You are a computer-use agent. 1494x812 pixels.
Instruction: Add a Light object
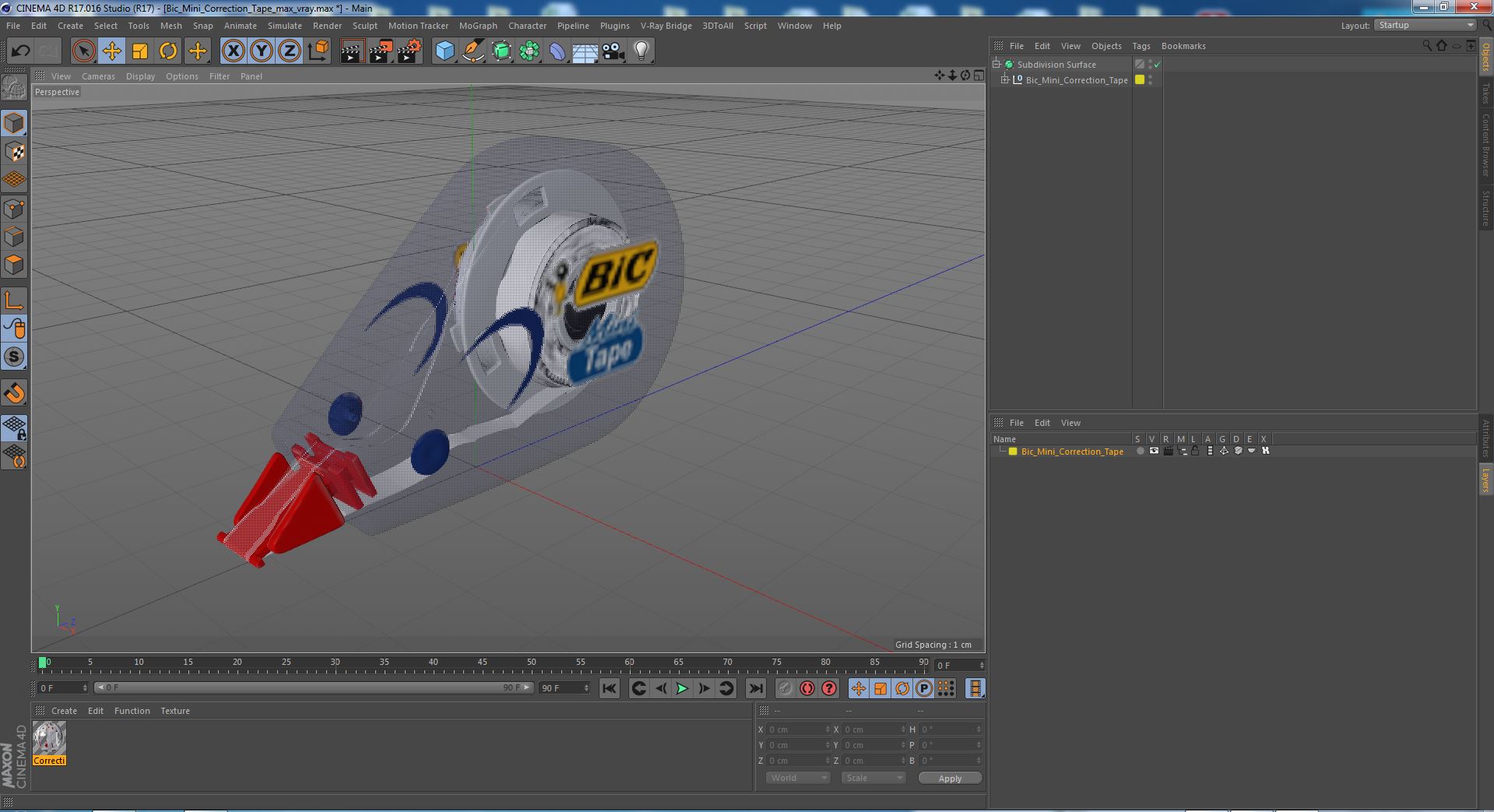642,51
